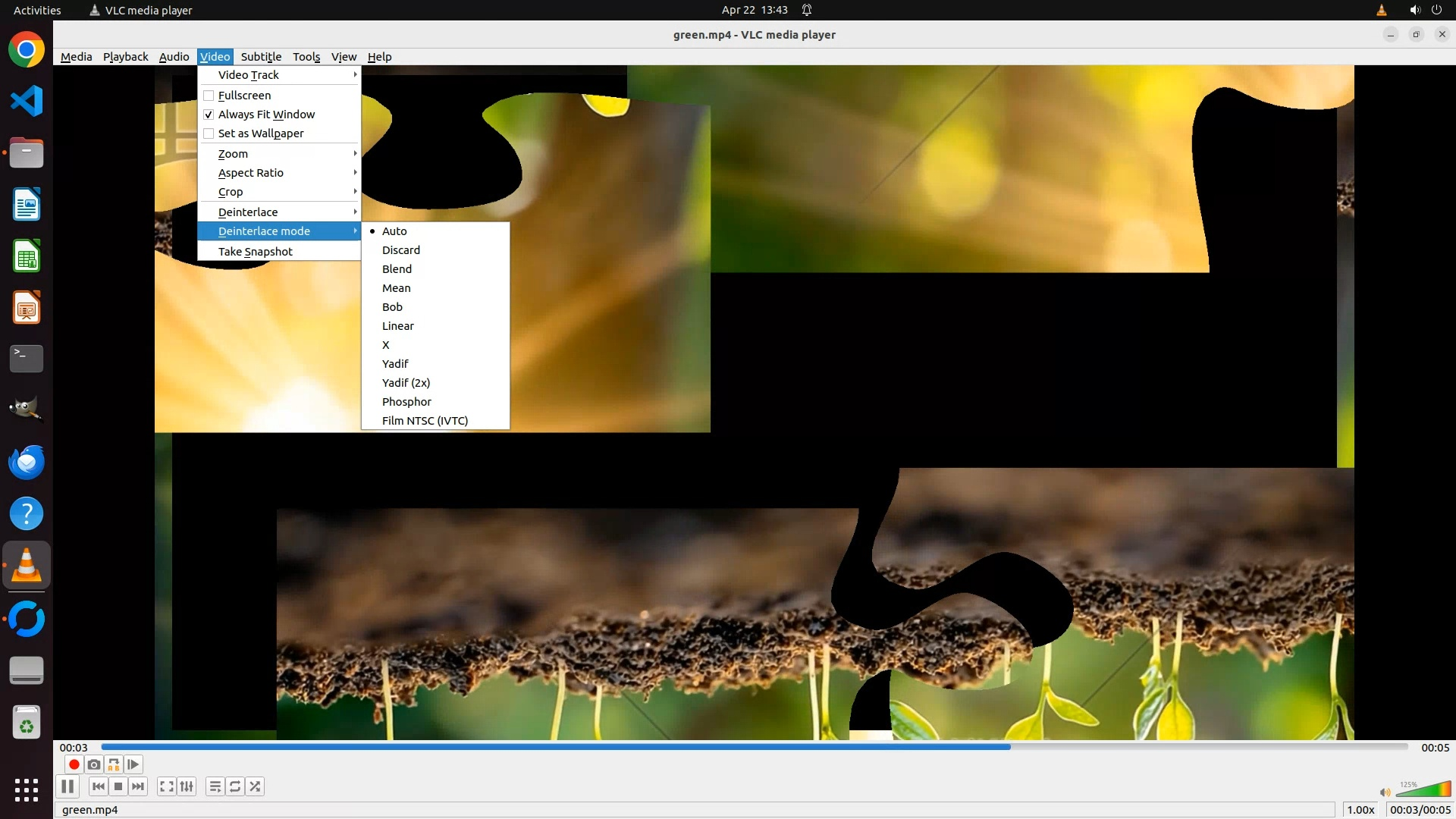
Task: Toggle the loop repeat mode icon
Action: (235, 786)
